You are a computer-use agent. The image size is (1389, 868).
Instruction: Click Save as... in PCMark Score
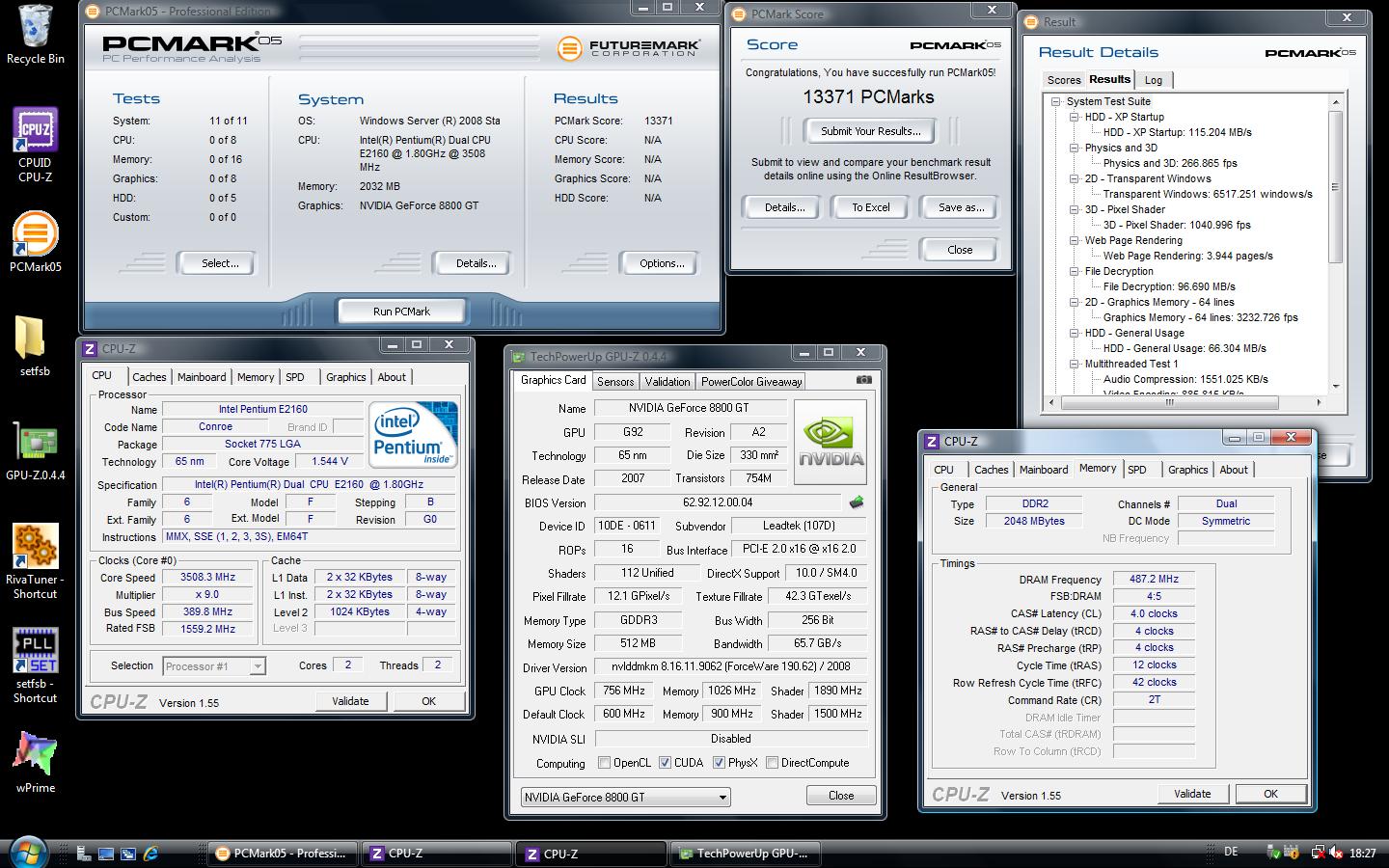pyautogui.click(x=961, y=207)
